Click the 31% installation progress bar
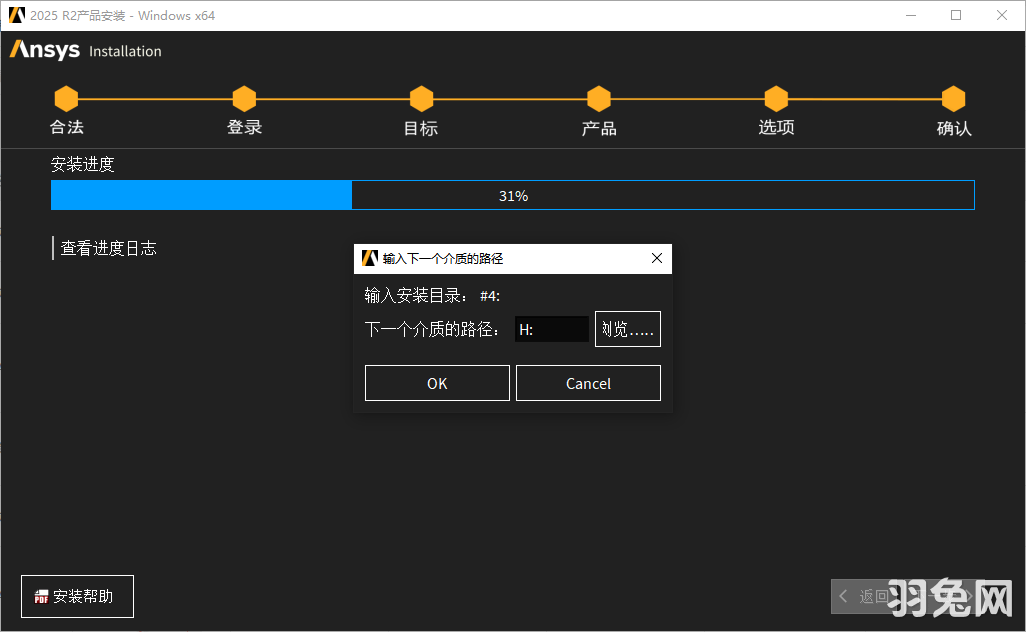1026x632 pixels. click(x=513, y=195)
